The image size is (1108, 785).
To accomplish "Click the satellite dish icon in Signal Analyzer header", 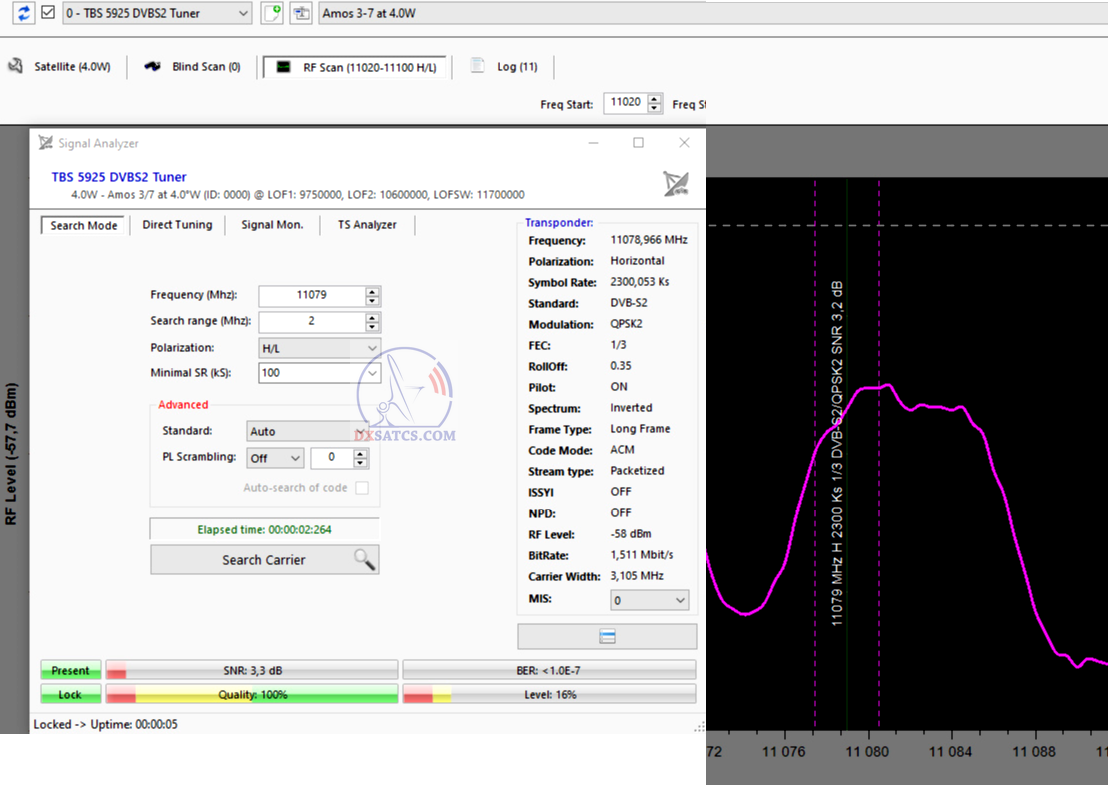I will coord(676,183).
